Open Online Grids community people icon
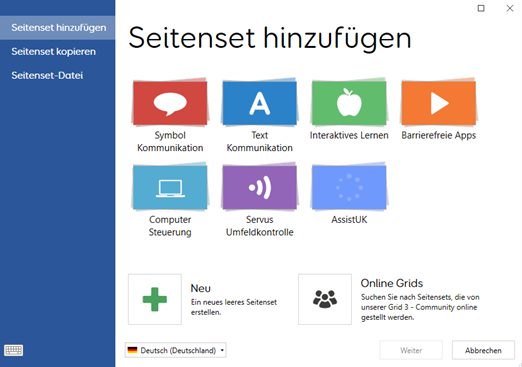This screenshot has width=522, height=367. coord(325,299)
